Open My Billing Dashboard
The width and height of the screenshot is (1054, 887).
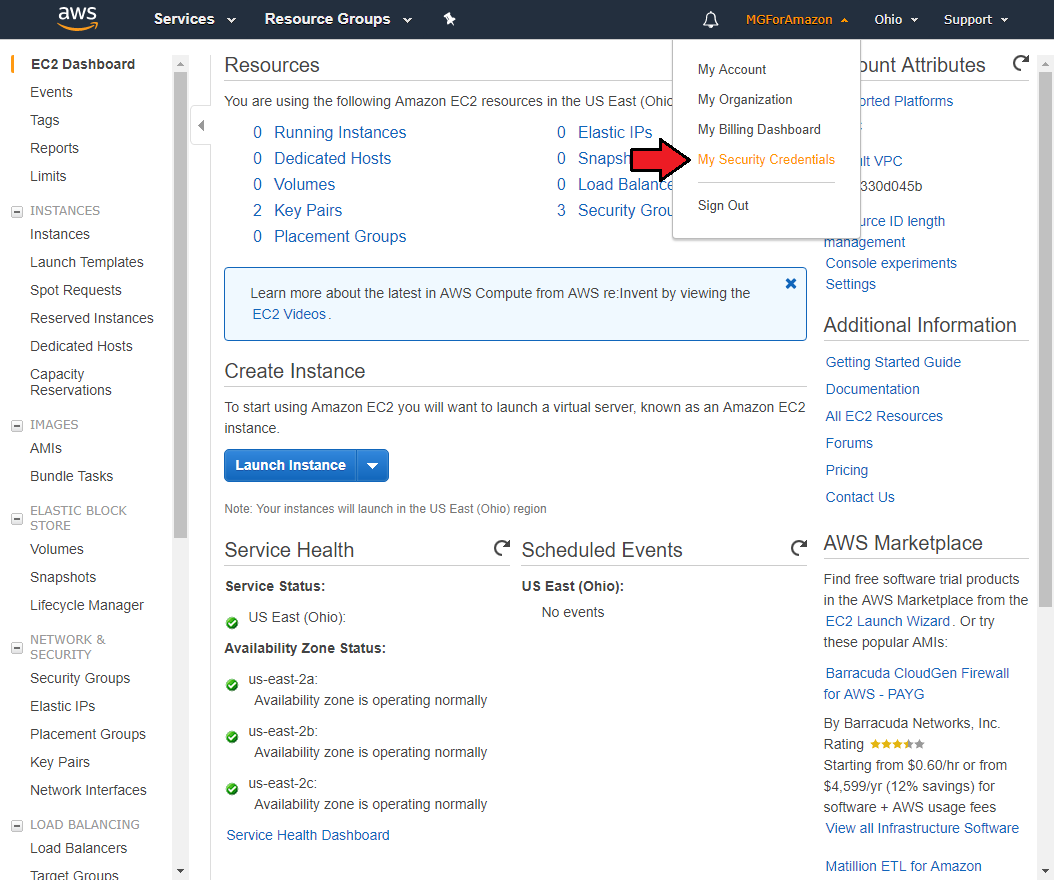point(759,129)
